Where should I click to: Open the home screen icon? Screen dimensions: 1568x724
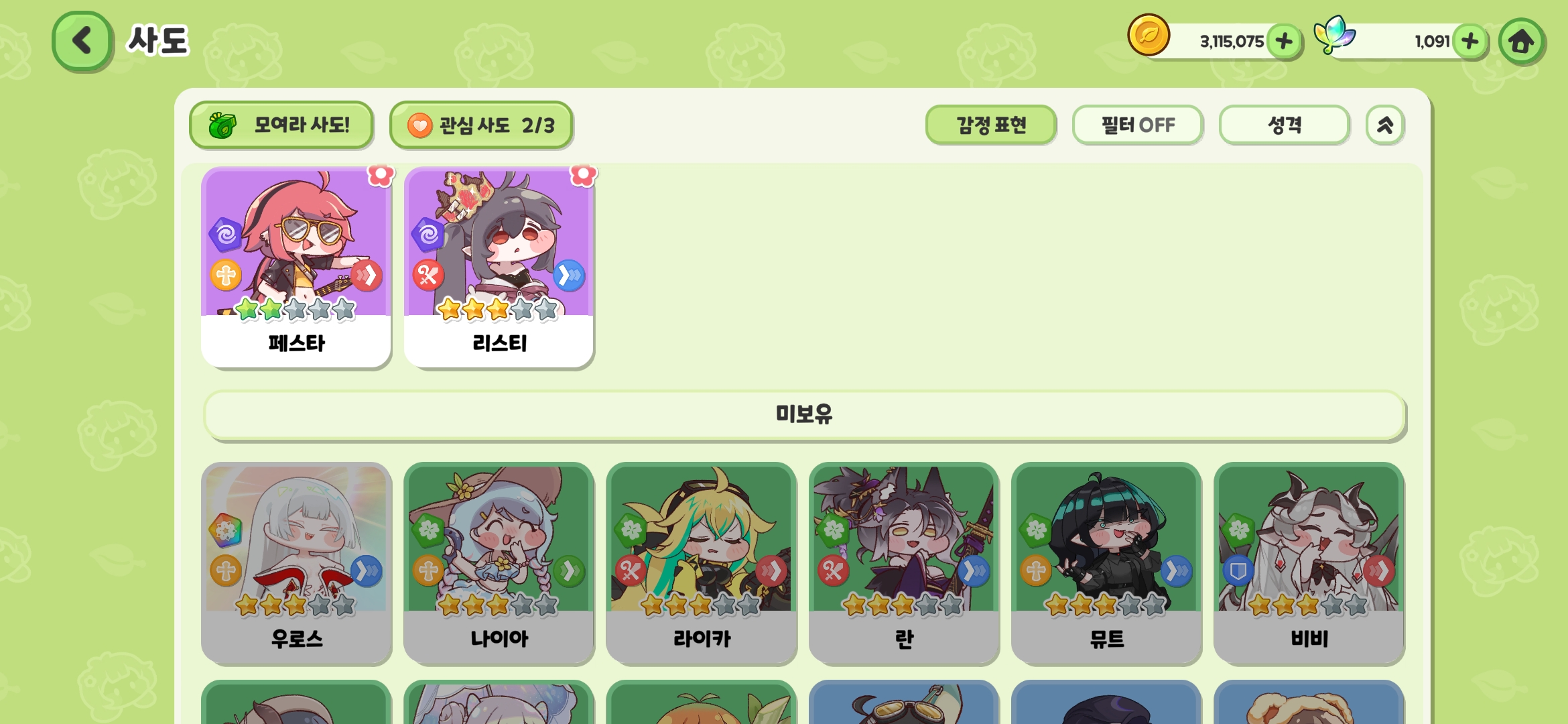pos(1521,42)
